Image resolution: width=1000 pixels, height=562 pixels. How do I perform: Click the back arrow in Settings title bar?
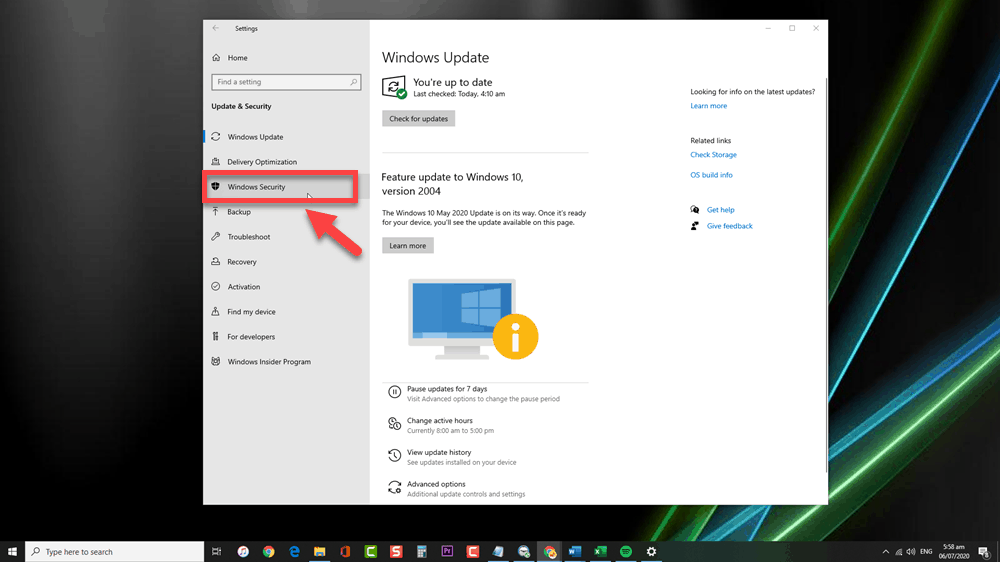click(x=216, y=28)
